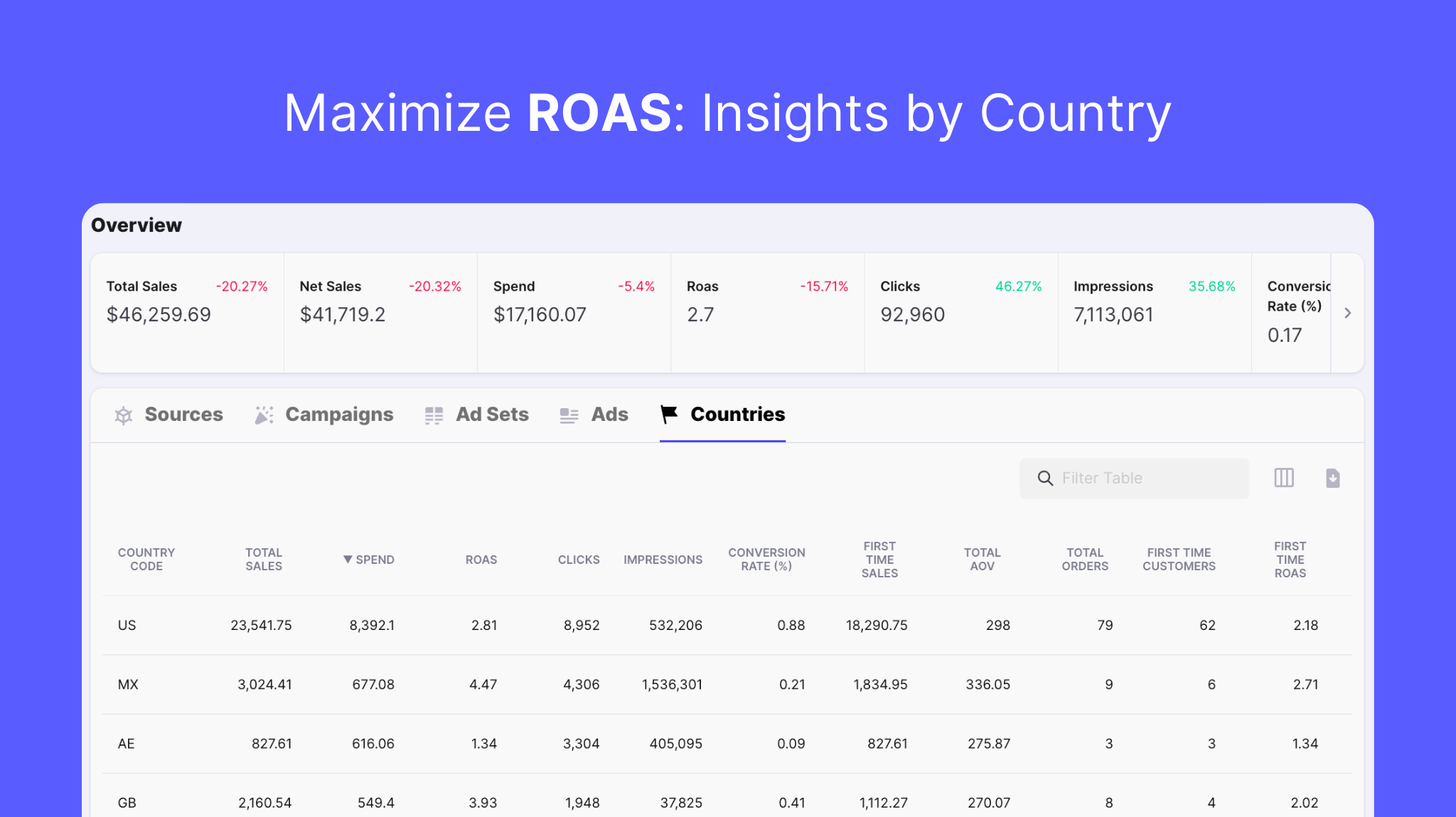Click the Ad Sets grid icon

click(x=434, y=415)
